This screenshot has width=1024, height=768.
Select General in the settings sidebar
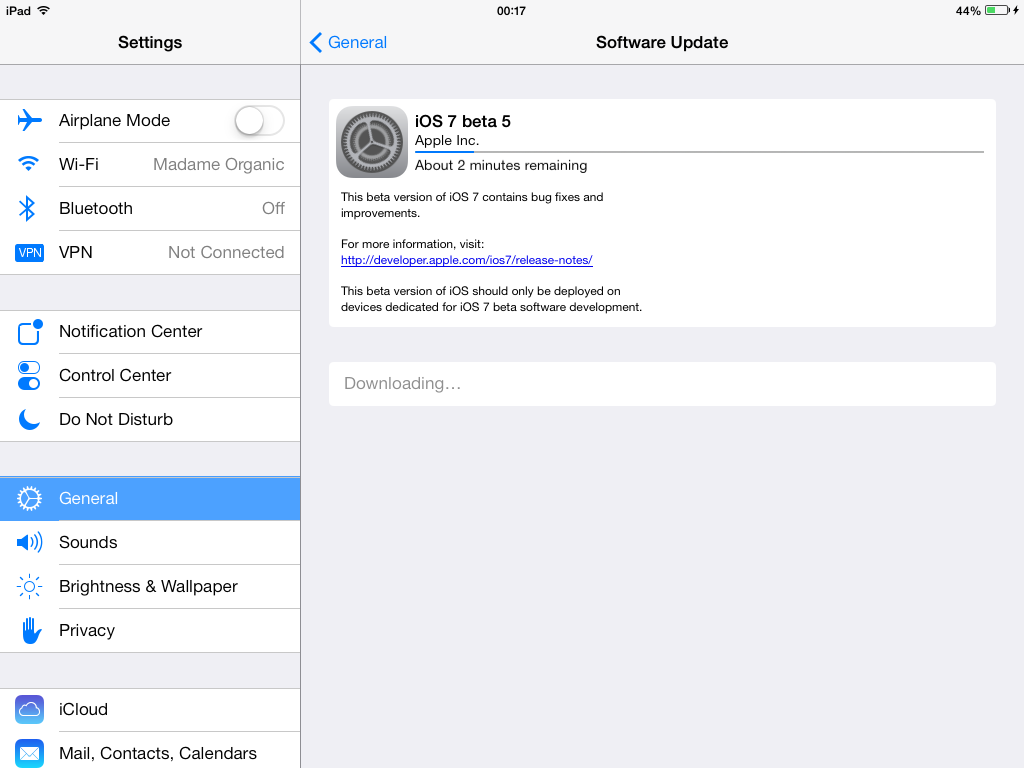coord(150,498)
